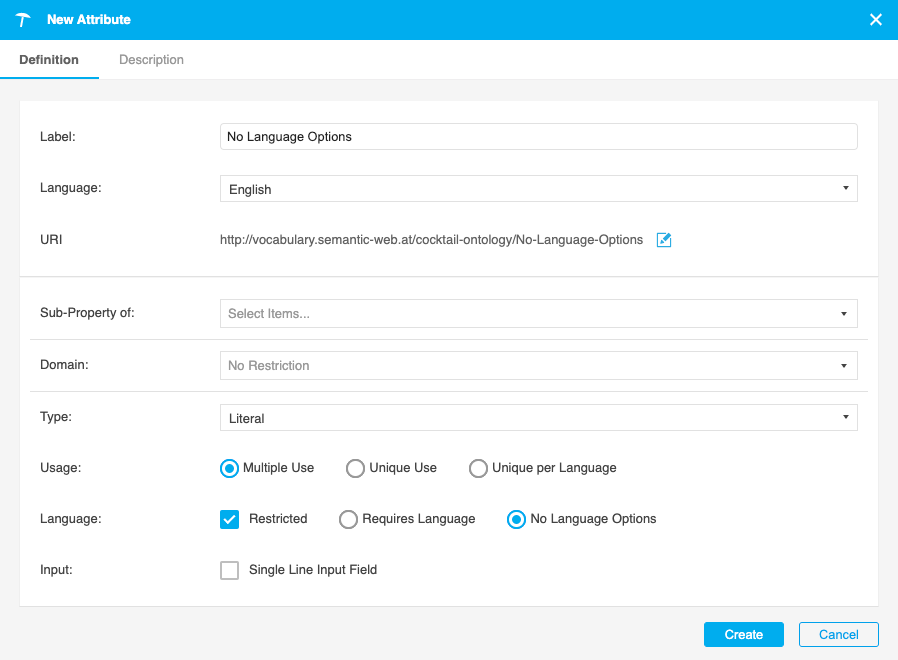
Task: Click the application logo in the header
Action: click(x=22, y=19)
